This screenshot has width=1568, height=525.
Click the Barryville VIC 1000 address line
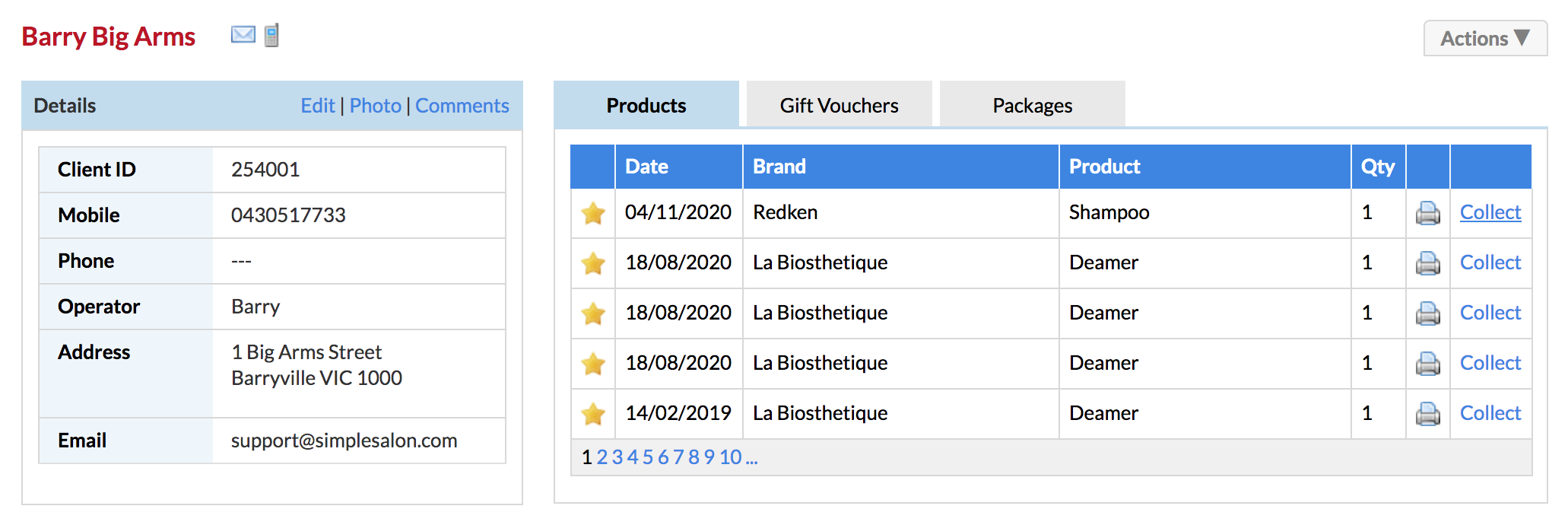coord(316,378)
